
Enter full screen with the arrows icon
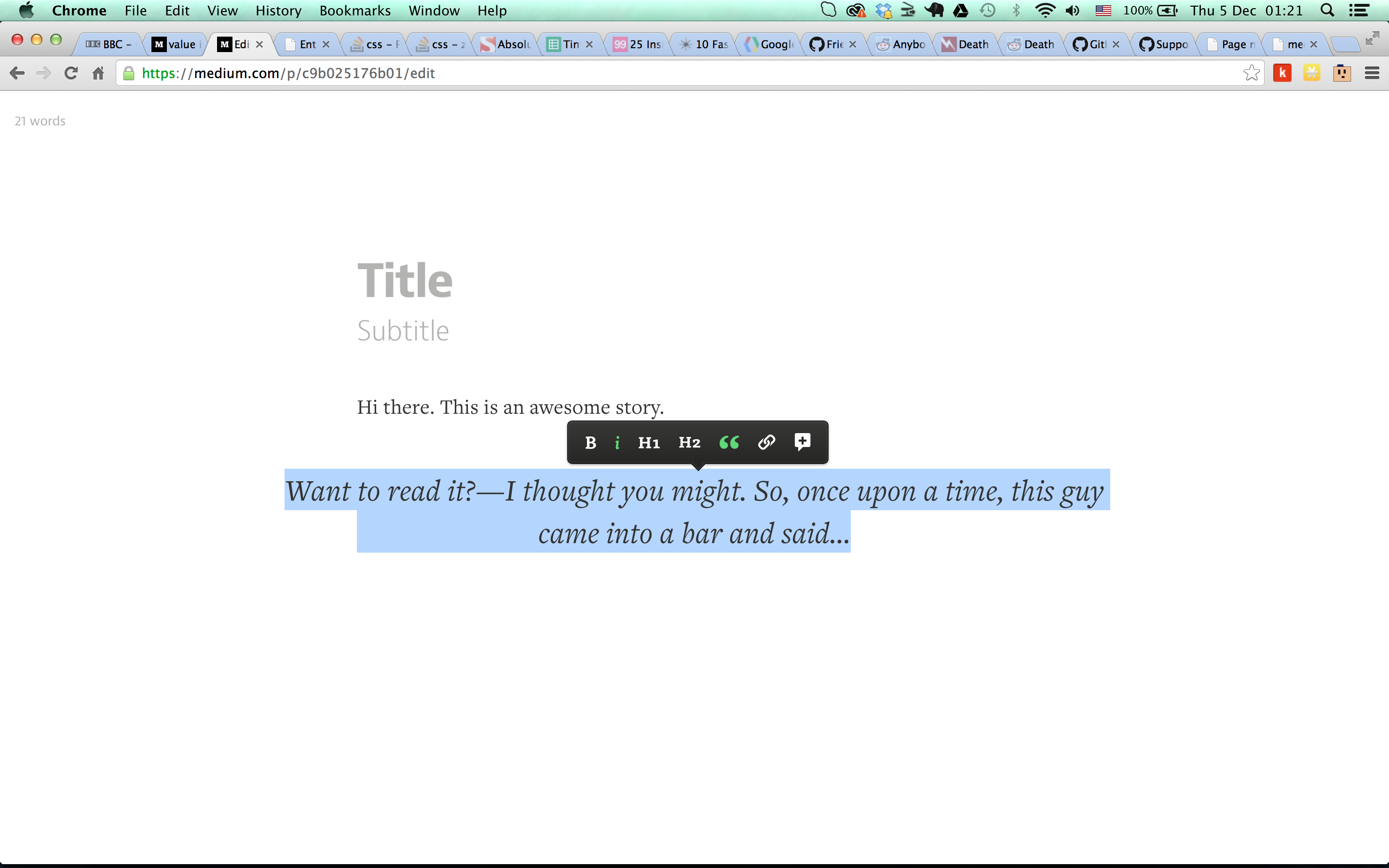point(1372,38)
